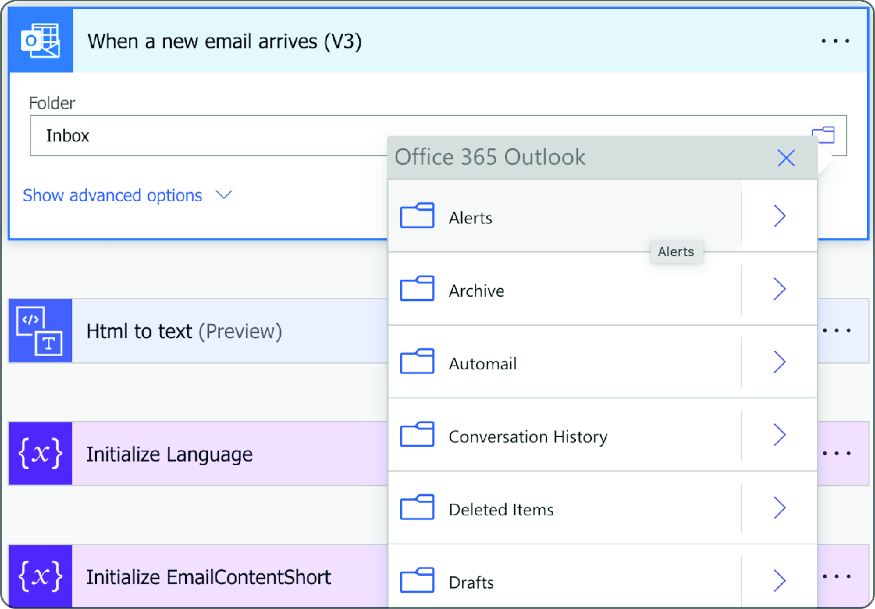Click the Outlook icon on the email trigger

point(40,41)
